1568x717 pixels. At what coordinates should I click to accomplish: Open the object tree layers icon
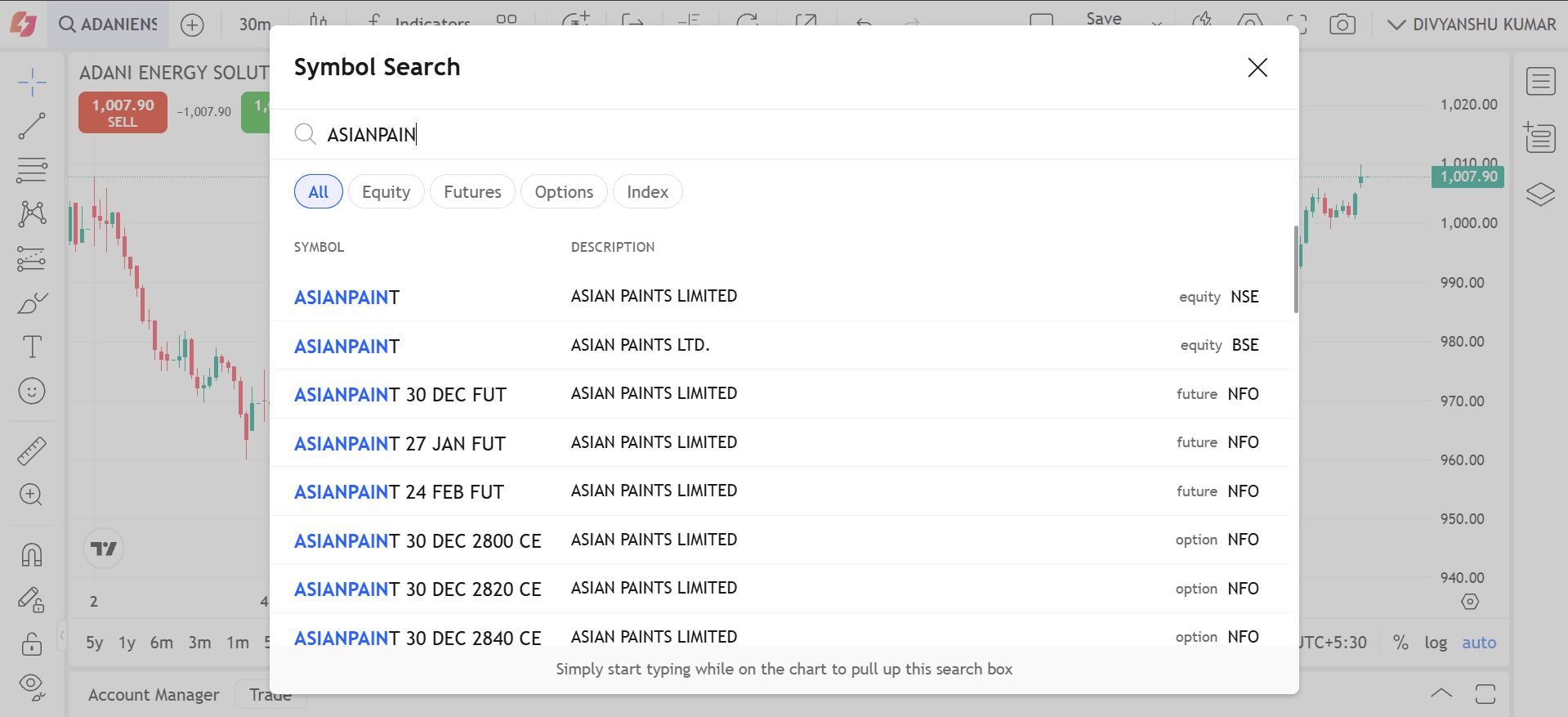tap(1540, 195)
